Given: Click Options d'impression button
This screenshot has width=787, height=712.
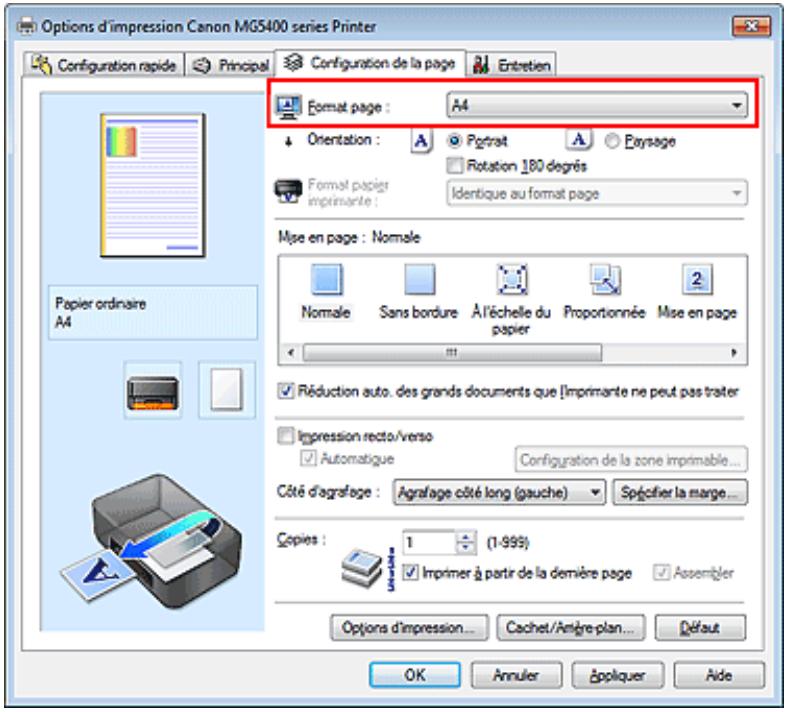Looking at the screenshot, I should (409, 628).
